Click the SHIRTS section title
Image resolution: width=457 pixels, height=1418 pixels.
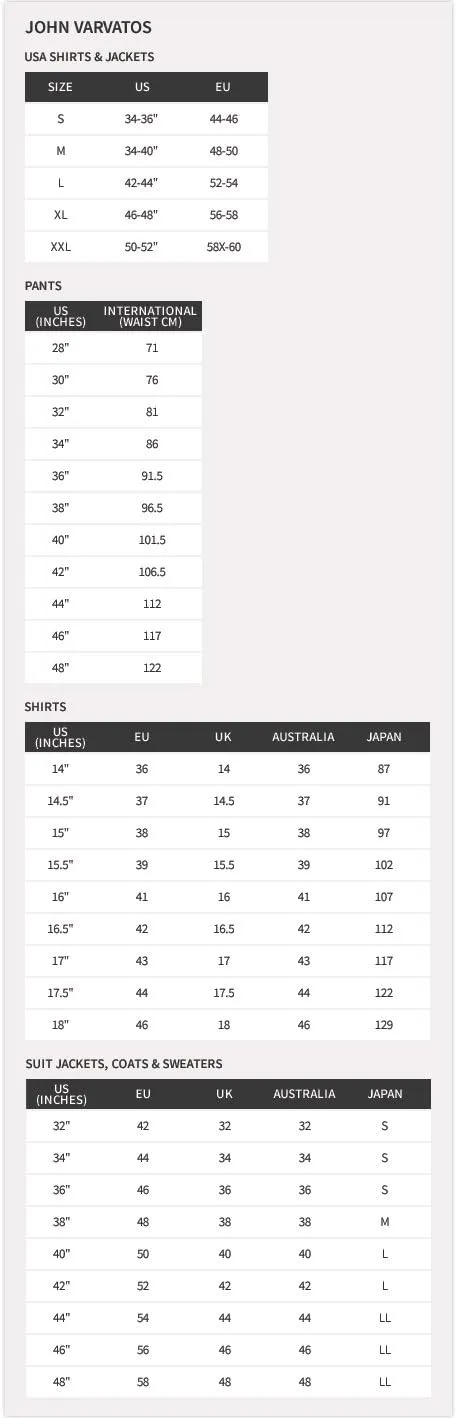click(45, 707)
